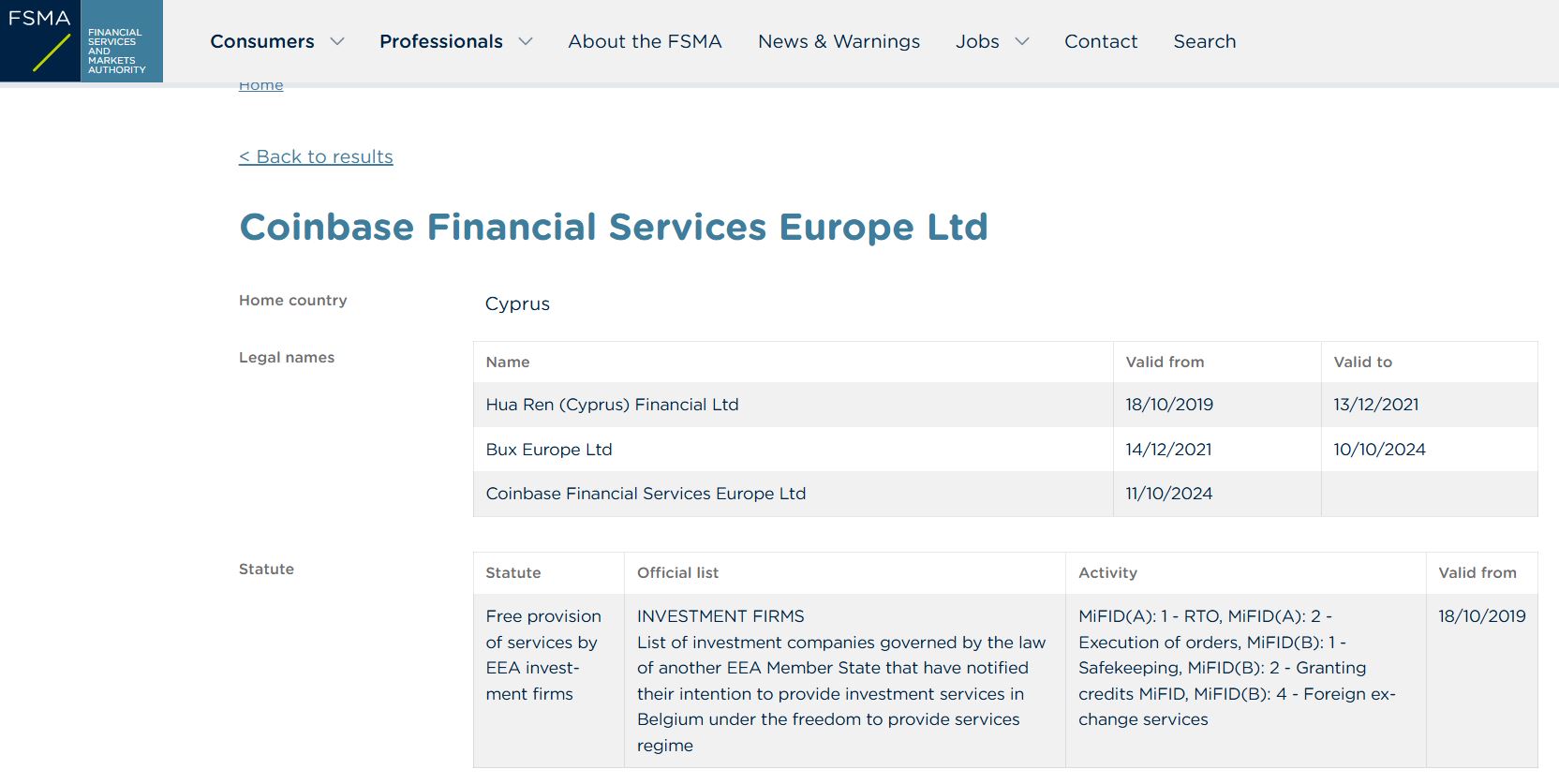This screenshot has height=784, width=1559.
Task: Click the FSMA logo icon
Action: coord(82,41)
